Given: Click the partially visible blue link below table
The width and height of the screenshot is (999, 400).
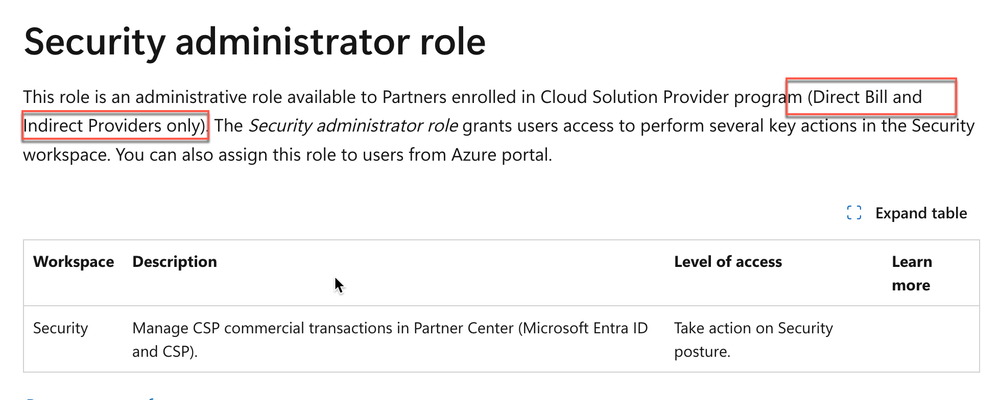Looking at the screenshot, I should (89, 397).
